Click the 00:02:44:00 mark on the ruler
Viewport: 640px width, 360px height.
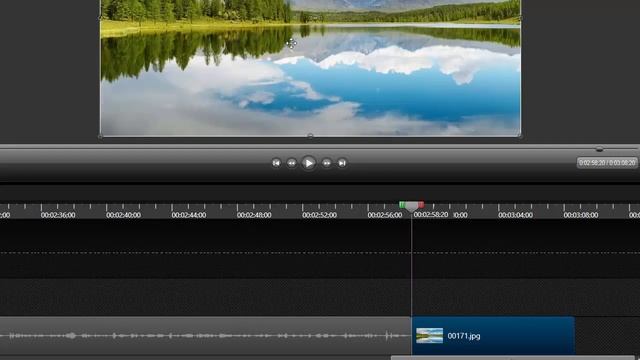click(189, 215)
